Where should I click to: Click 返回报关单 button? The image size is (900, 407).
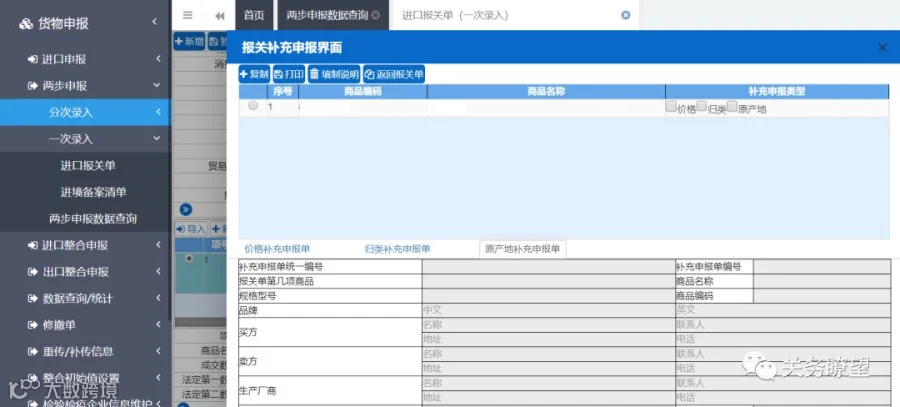(394, 74)
